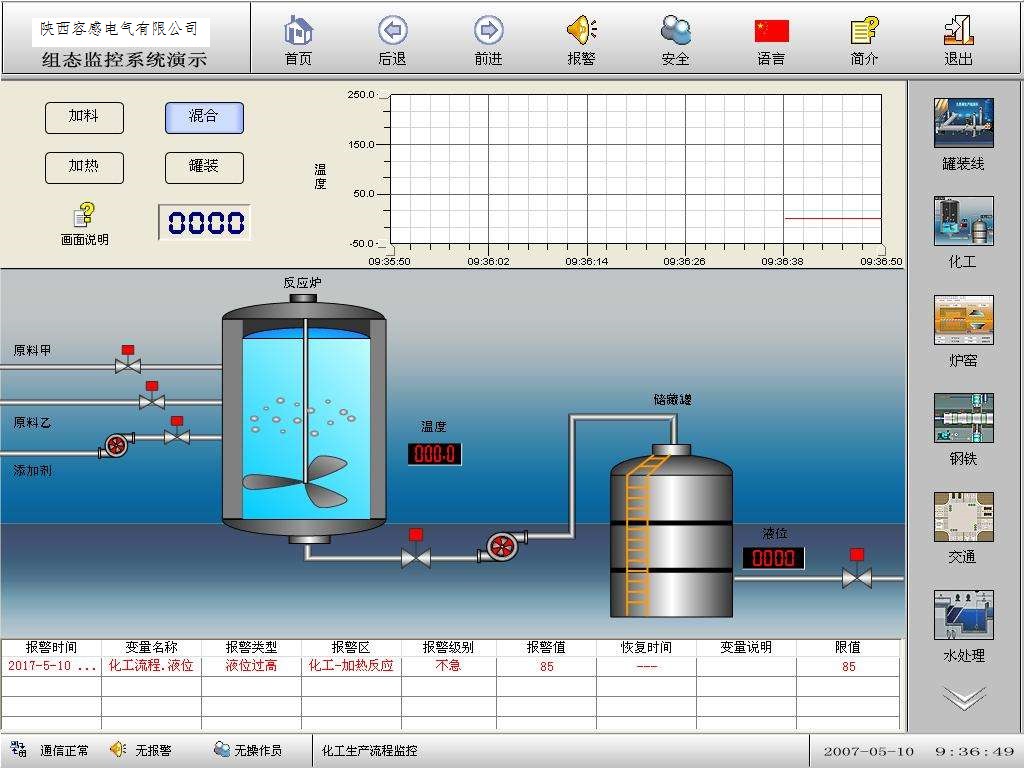Click the 陕西容感电气有限公司 company logo
Image resolution: width=1024 pixels, height=768 pixels.
[x=121, y=30]
